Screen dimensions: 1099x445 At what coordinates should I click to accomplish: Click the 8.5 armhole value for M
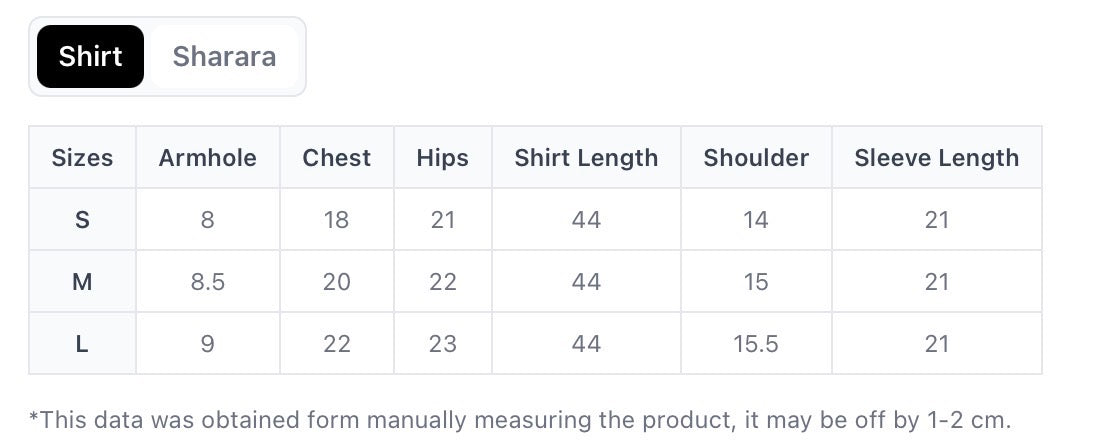(x=207, y=282)
